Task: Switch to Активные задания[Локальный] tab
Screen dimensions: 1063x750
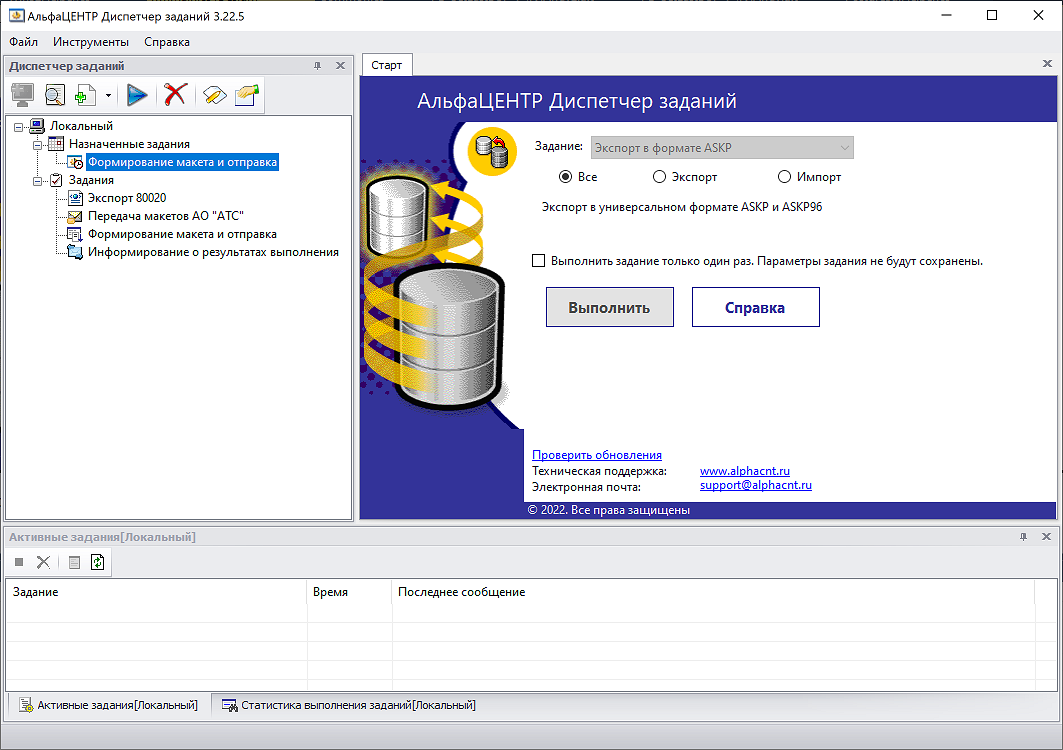Action: coord(108,705)
